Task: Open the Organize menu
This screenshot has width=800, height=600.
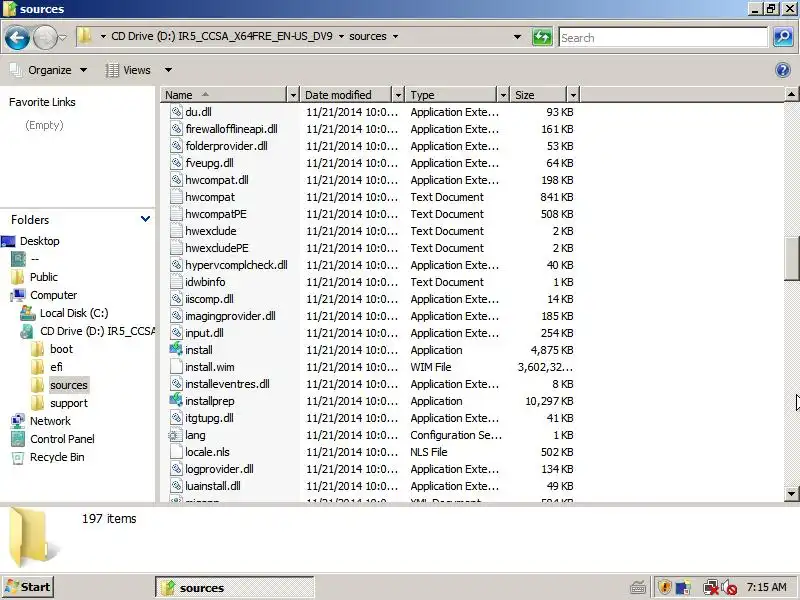Action: (49, 70)
